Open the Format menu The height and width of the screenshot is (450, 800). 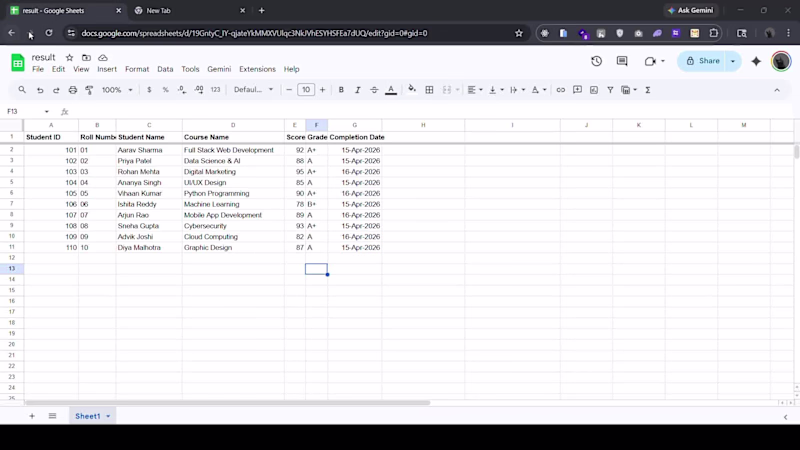(x=137, y=69)
